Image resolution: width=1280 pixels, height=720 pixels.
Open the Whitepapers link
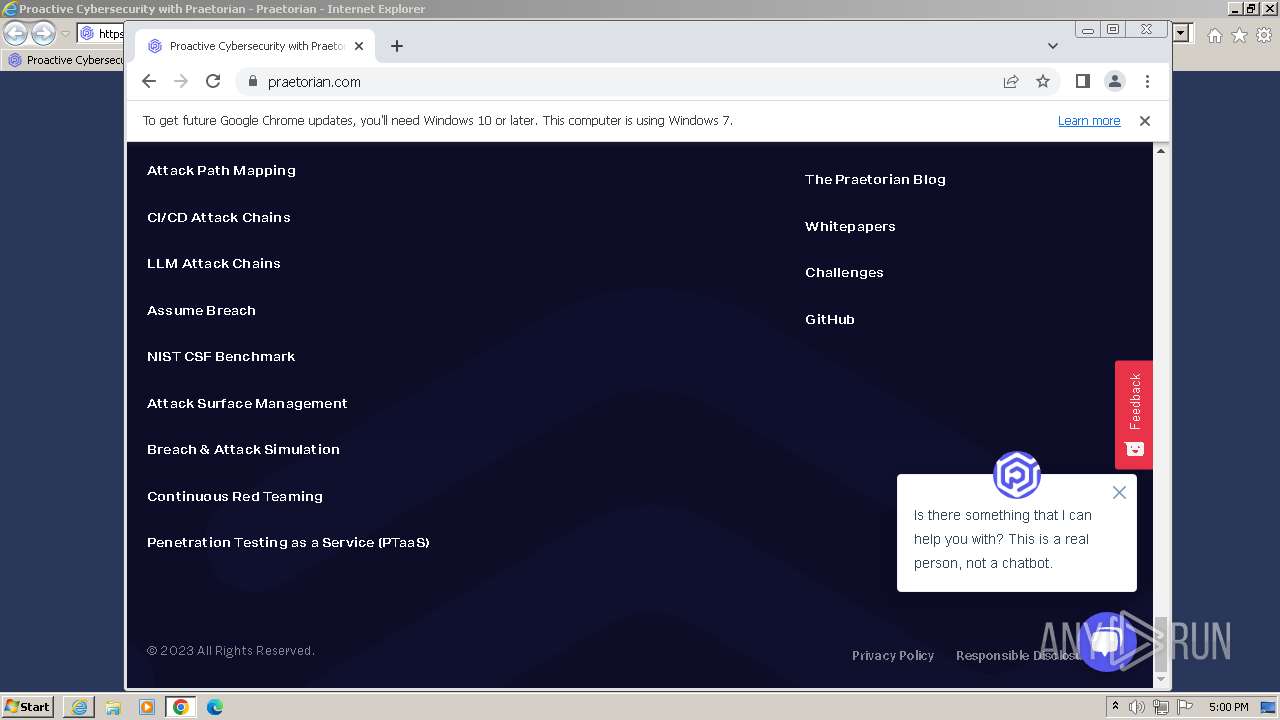(x=850, y=226)
